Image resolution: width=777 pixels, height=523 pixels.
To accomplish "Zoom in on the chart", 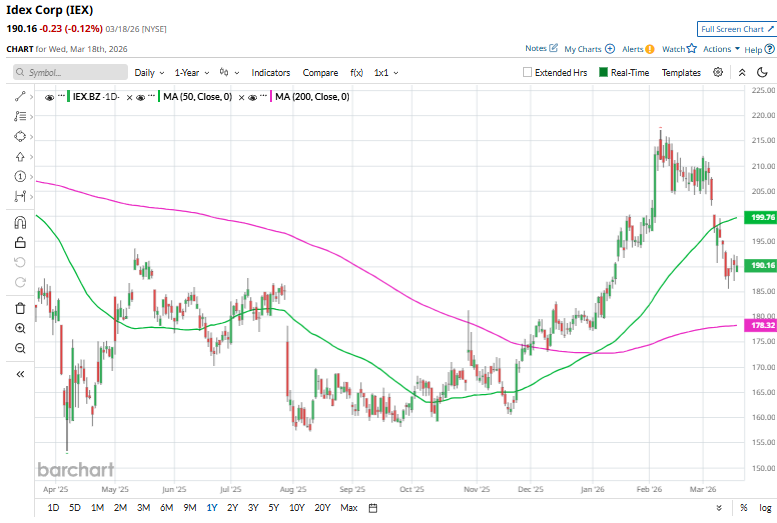I will [x=20, y=328].
